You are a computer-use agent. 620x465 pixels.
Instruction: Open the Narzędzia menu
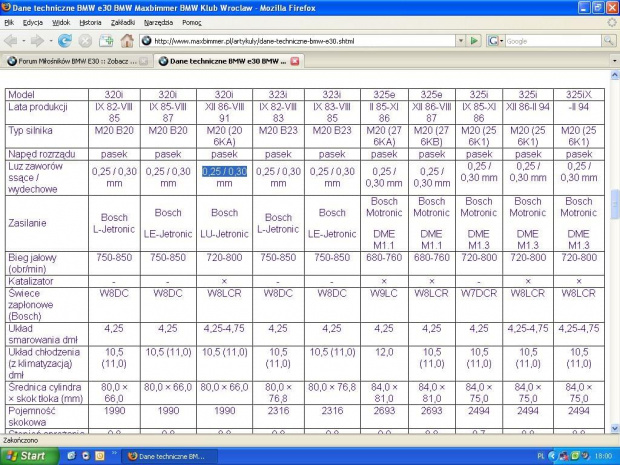[158, 23]
